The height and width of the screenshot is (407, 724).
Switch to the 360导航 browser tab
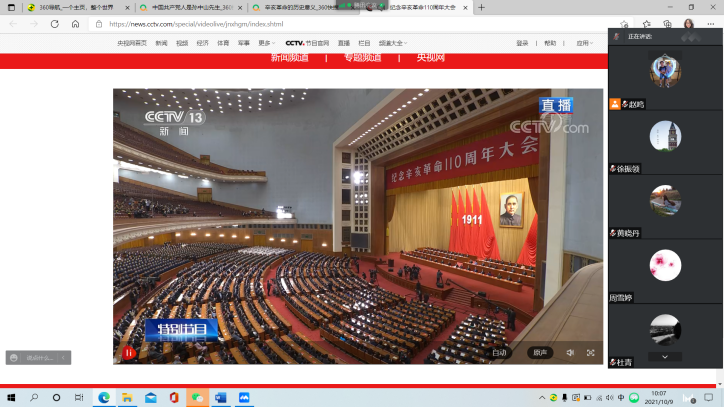pyautogui.click(x=70, y=7)
